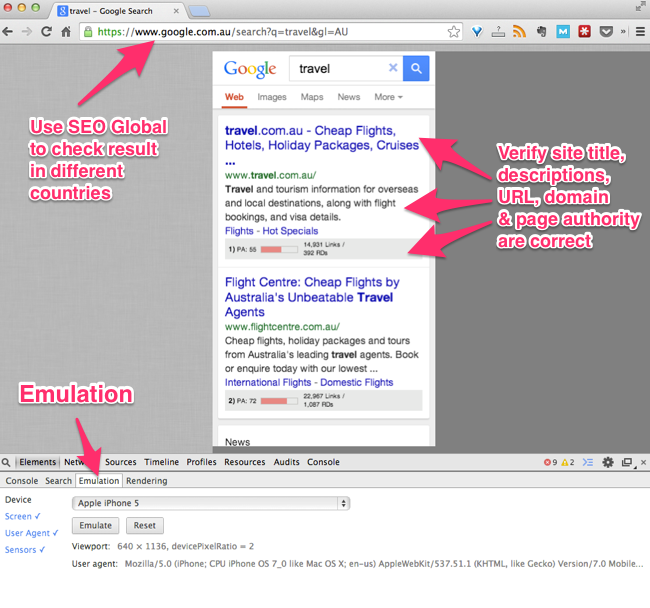Open the Flight Centre search result title
Screen dimensions: 650x608
point(312,297)
